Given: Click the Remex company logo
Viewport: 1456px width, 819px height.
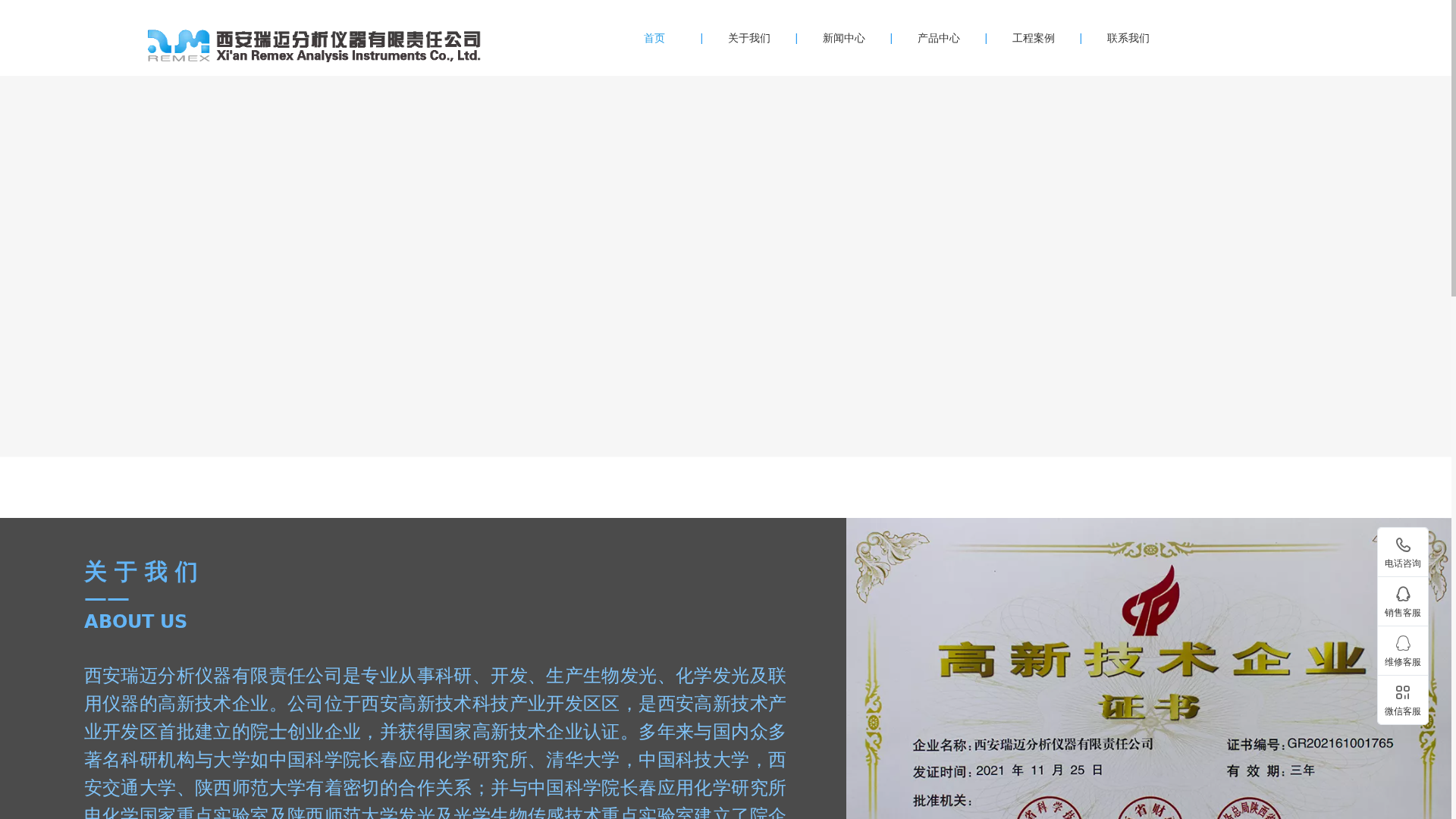Looking at the screenshot, I should click(x=314, y=45).
